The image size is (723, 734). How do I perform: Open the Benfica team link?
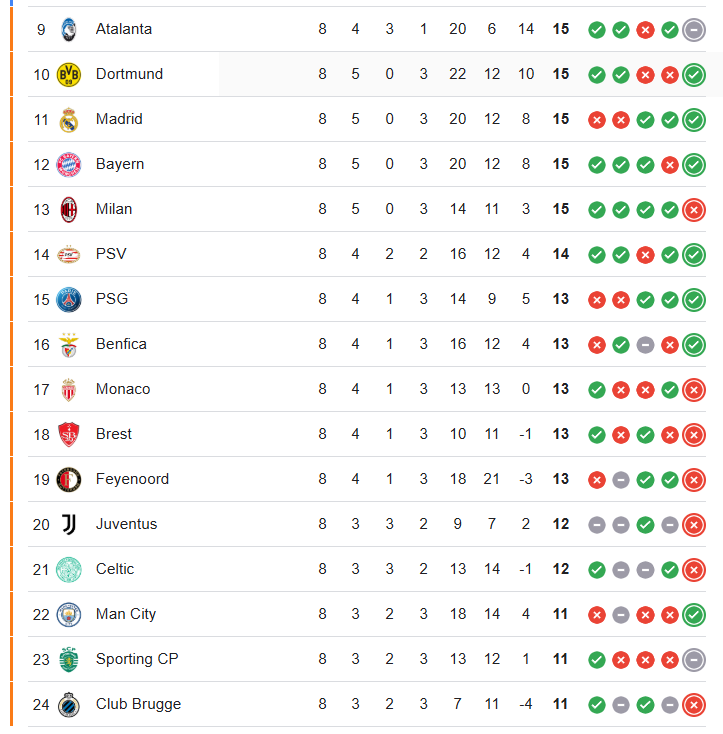[x=121, y=344]
